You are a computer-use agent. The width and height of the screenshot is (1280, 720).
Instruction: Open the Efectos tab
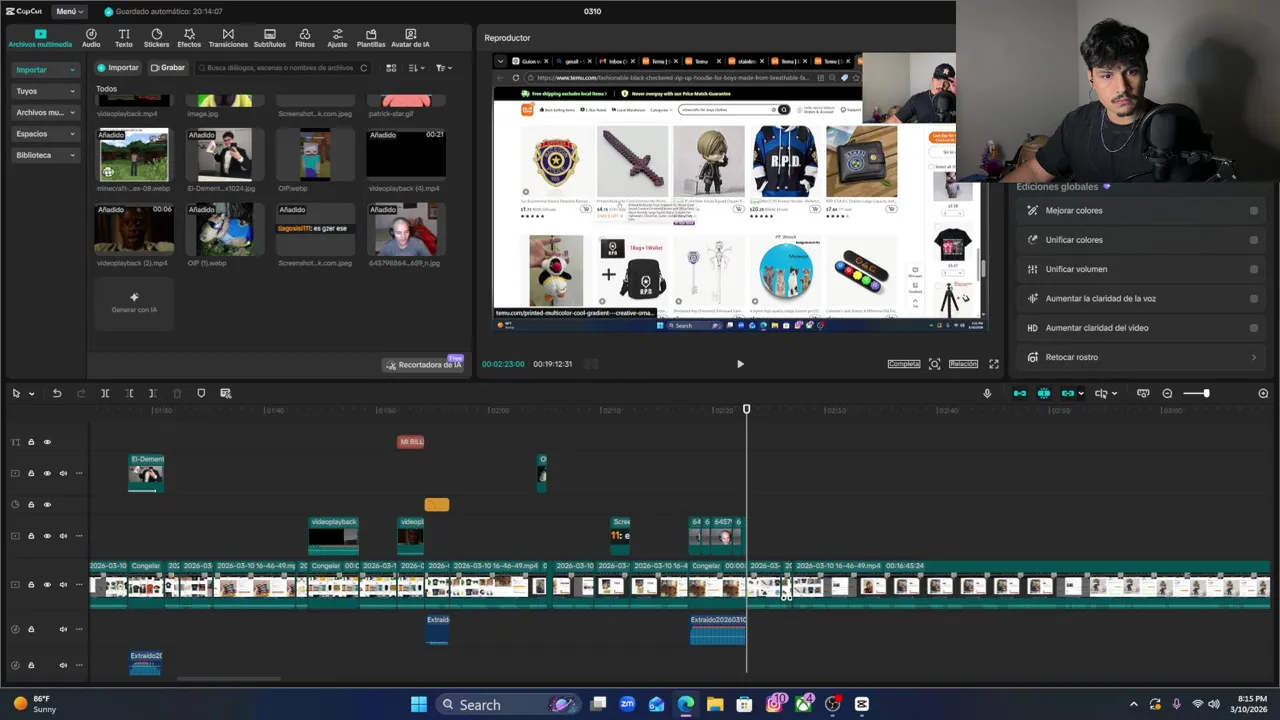[x=189, y=38]
